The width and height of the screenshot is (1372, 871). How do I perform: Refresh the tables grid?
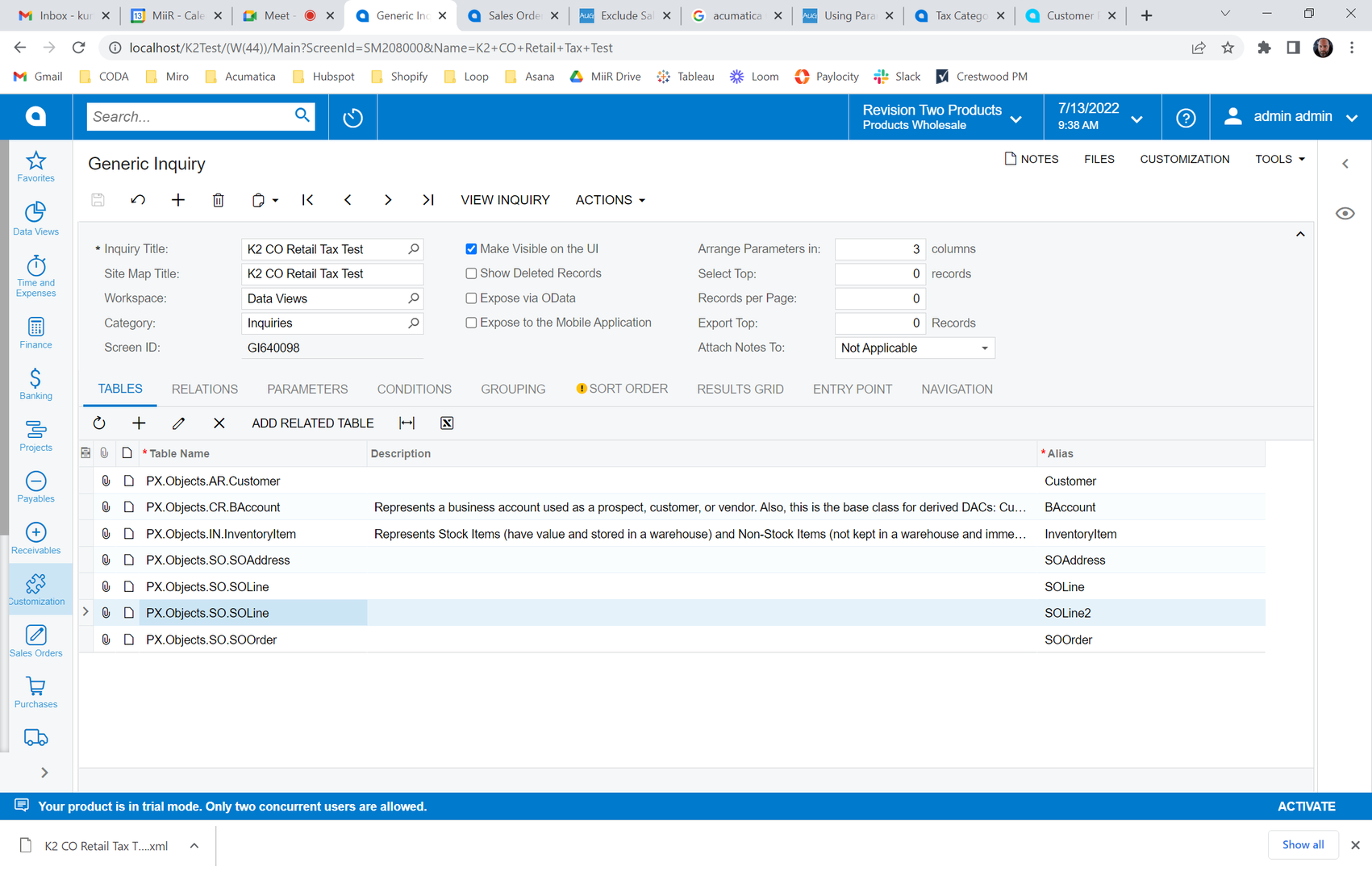(x=99, y=423)
